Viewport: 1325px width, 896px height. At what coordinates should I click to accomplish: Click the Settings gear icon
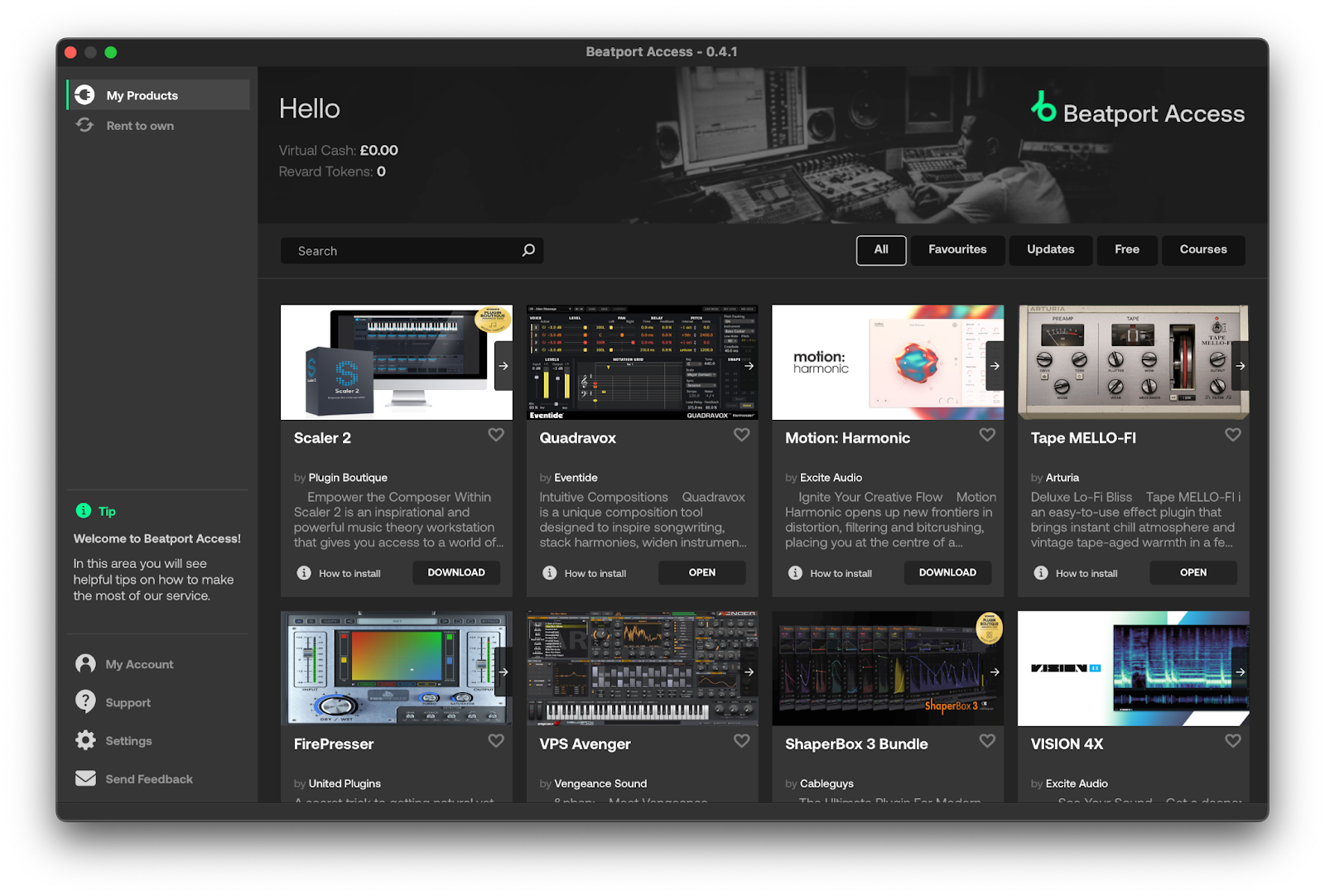(85, 740)
